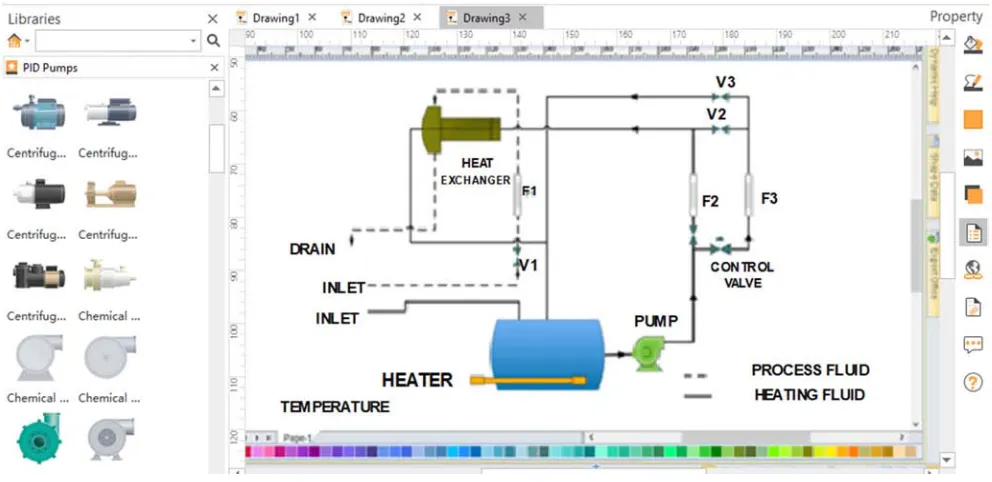Close the PID Pumps library
992x482 pixels.
[214, 68]
